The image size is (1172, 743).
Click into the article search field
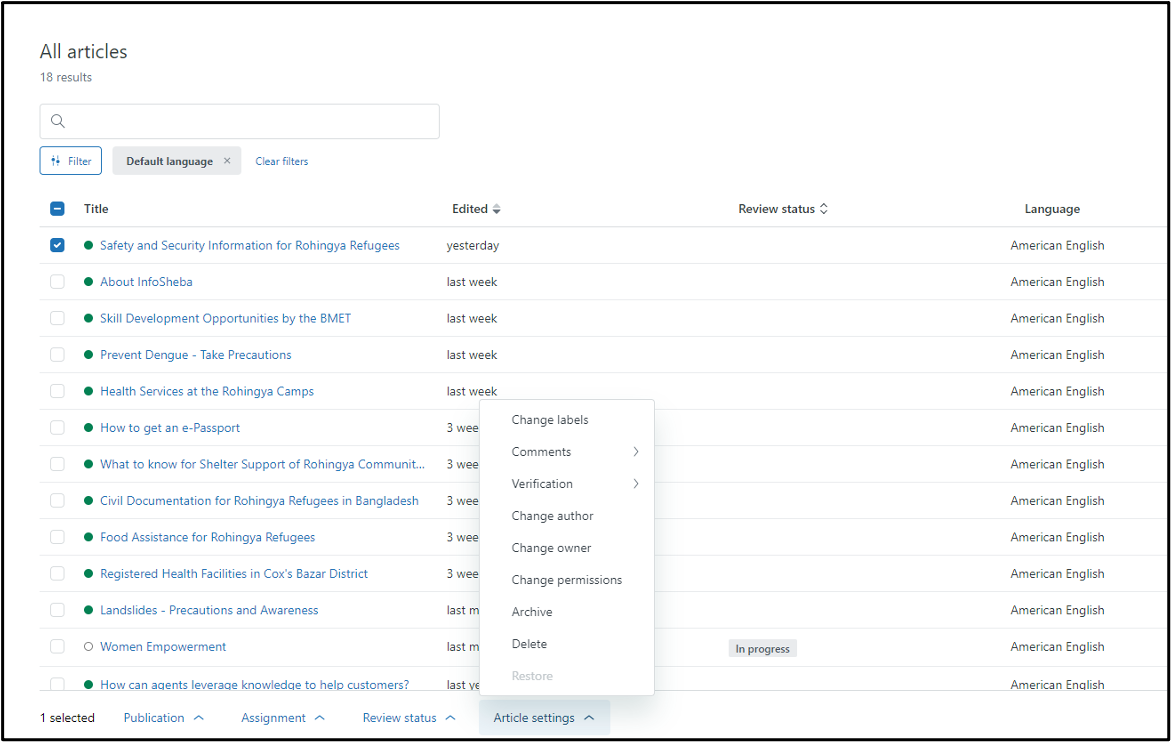tap(250, 121)
